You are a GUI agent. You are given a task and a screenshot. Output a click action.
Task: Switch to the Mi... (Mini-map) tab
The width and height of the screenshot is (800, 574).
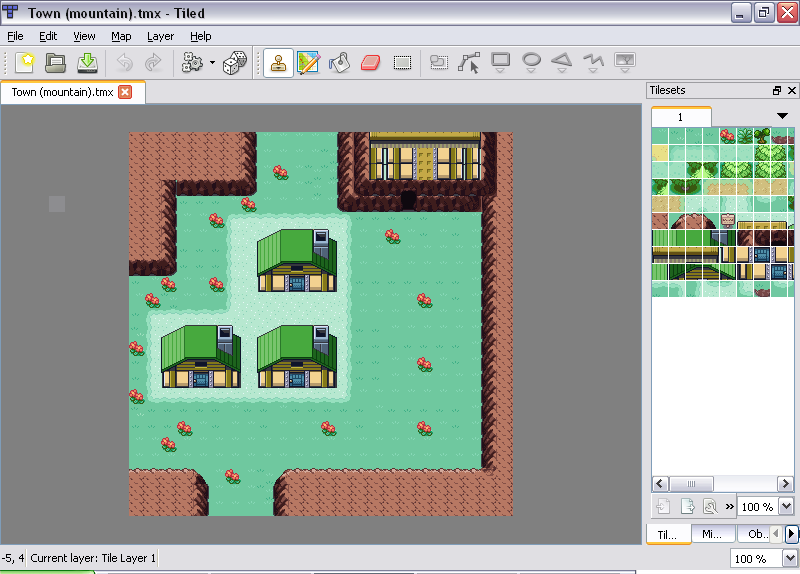click(712, 534)
